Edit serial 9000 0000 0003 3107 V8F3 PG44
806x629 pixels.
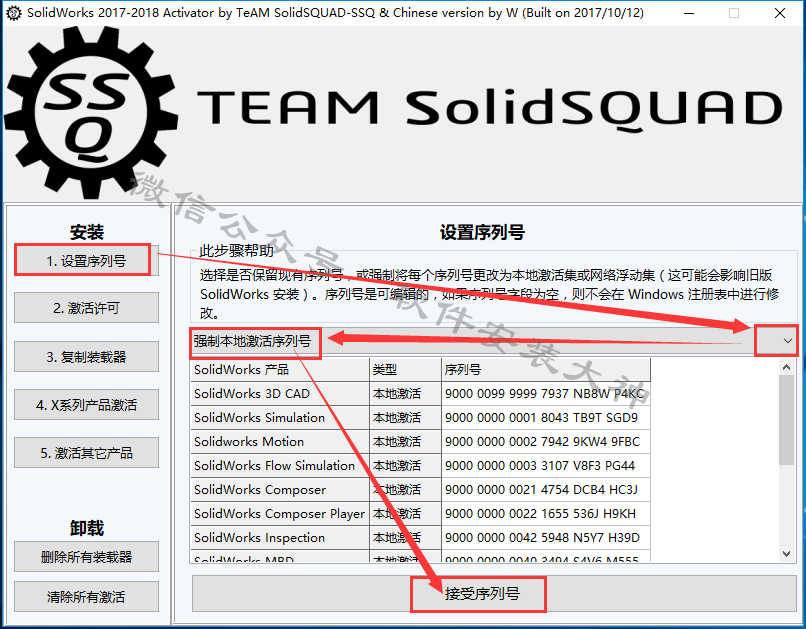(546, 466)
